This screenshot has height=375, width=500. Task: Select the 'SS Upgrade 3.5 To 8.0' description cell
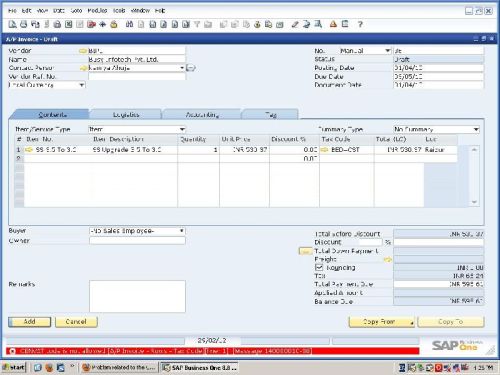coord(134,150)
